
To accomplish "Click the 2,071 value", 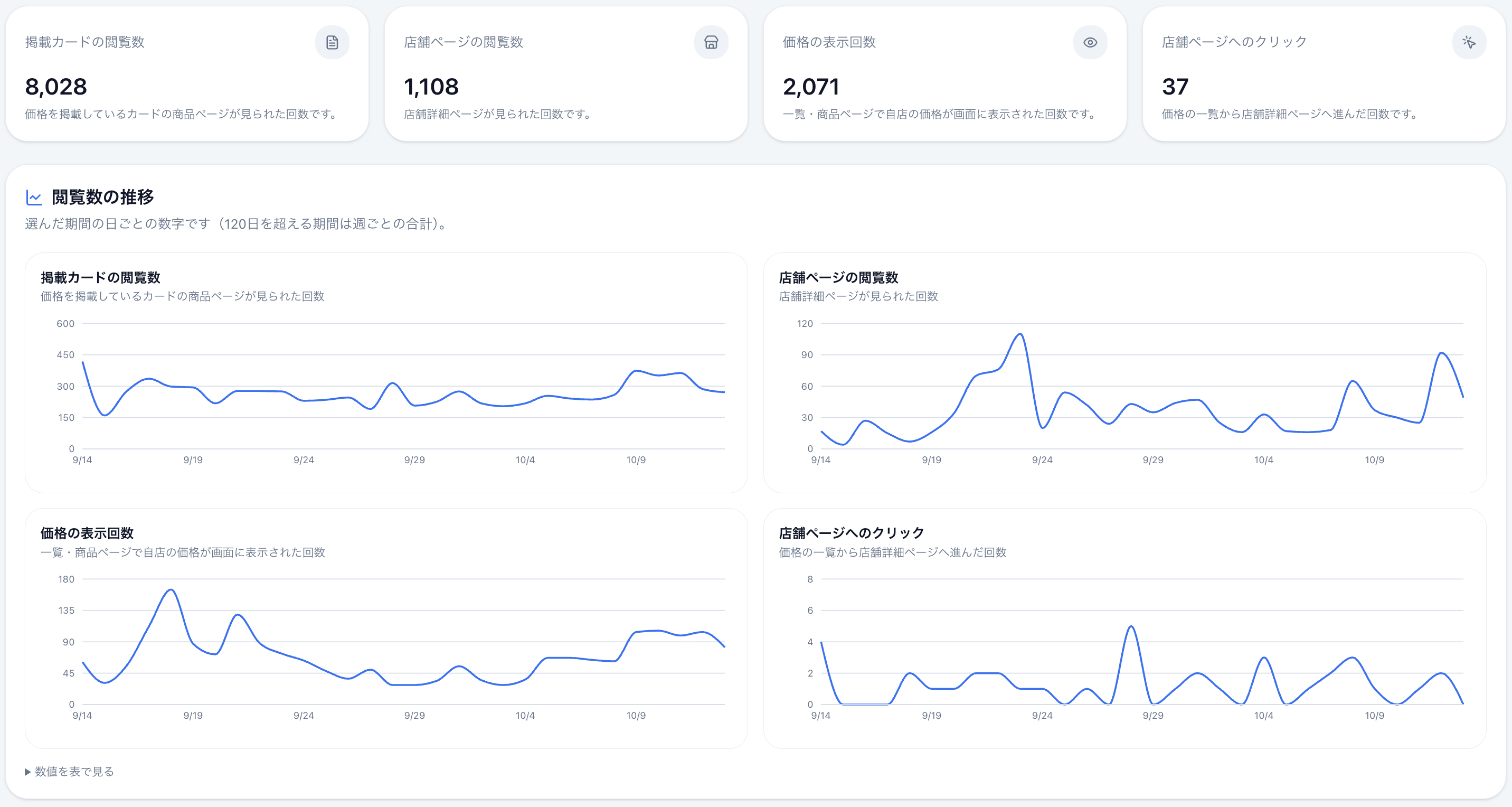I will click(810, 87).
